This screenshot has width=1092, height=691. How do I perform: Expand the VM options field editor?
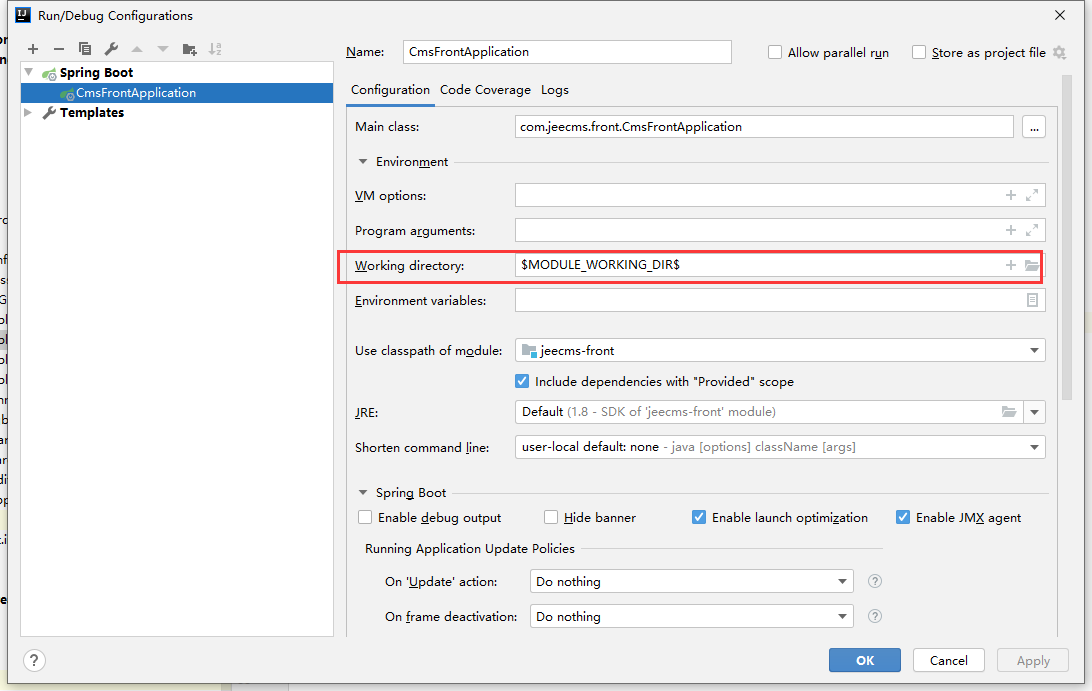tap(1032, 196)
